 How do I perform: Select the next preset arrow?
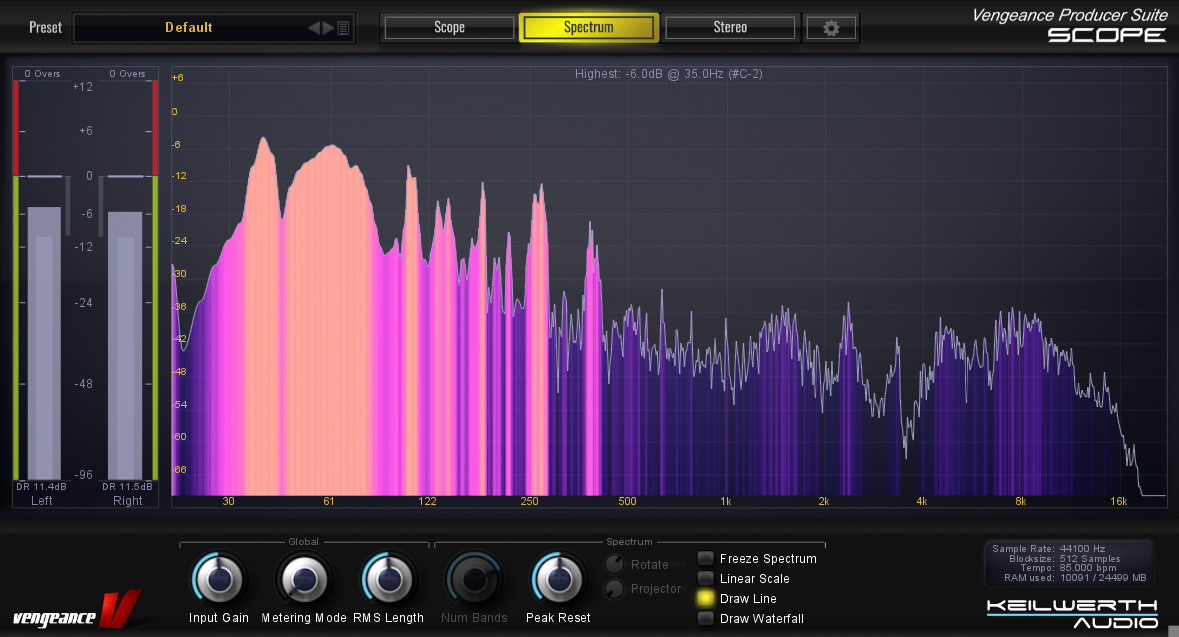tap(329, 28)
